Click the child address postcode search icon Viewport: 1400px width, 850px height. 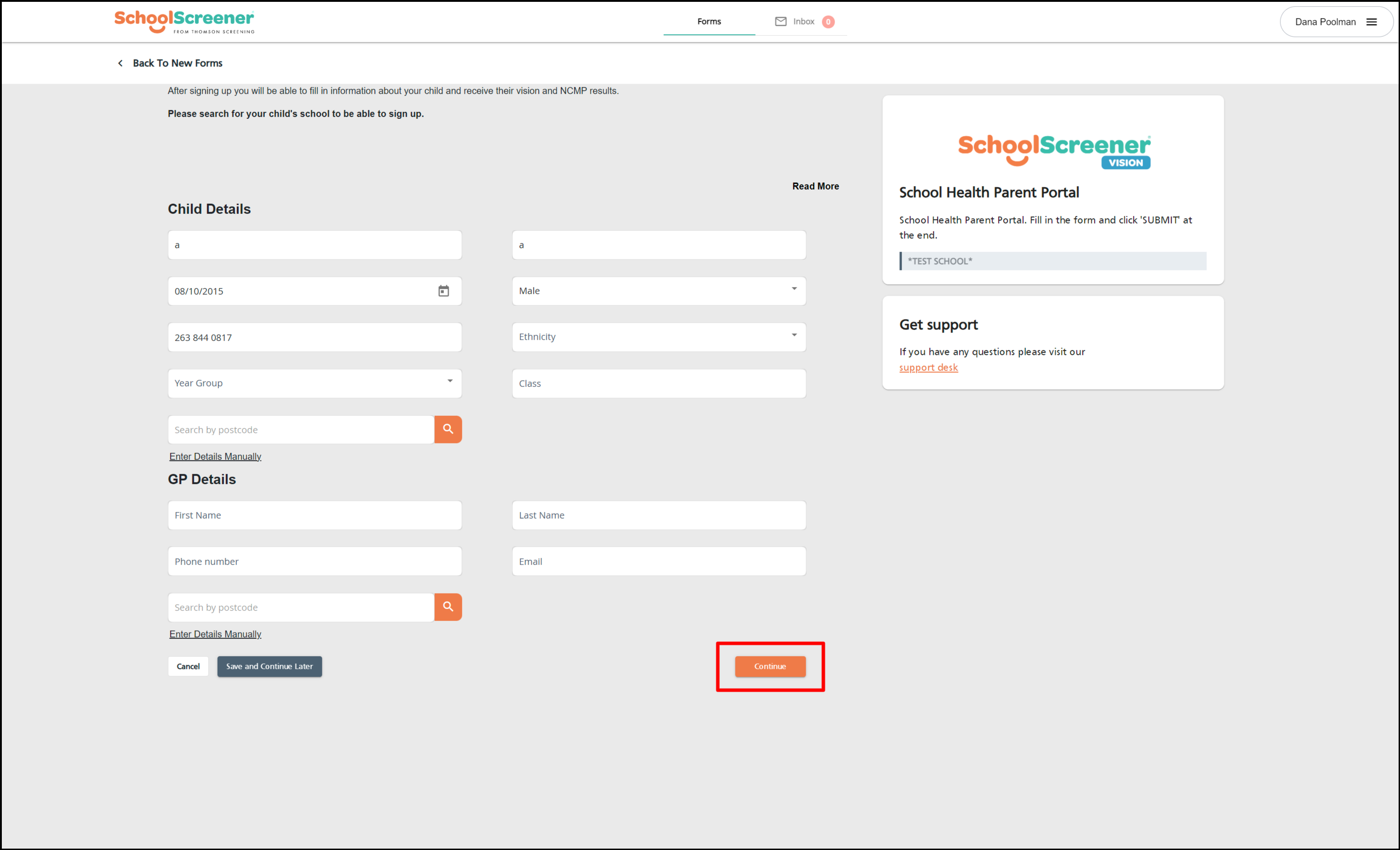pos(448,430)
